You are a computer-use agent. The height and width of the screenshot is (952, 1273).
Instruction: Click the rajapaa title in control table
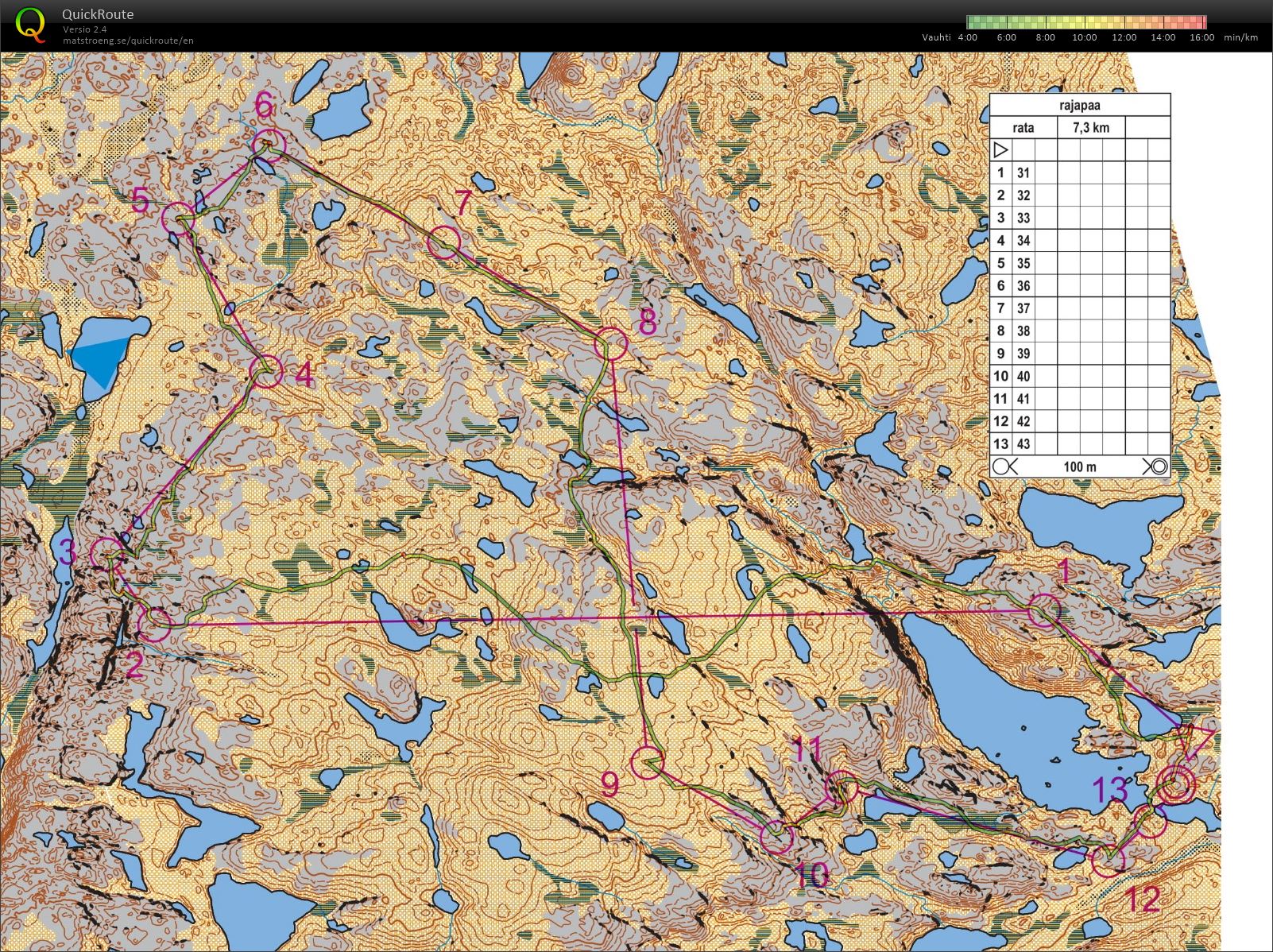click(x=1079, y=105)
